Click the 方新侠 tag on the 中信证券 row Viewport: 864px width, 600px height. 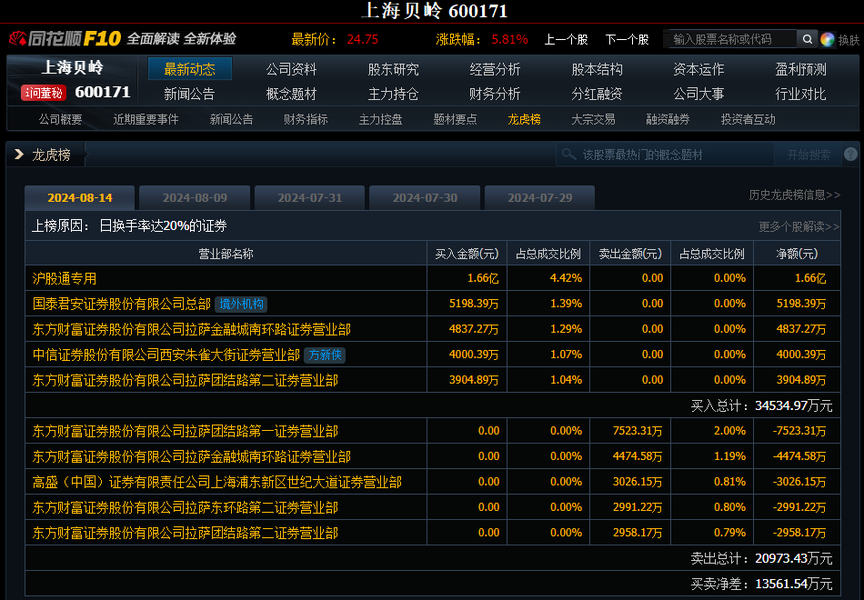[325, 355]
